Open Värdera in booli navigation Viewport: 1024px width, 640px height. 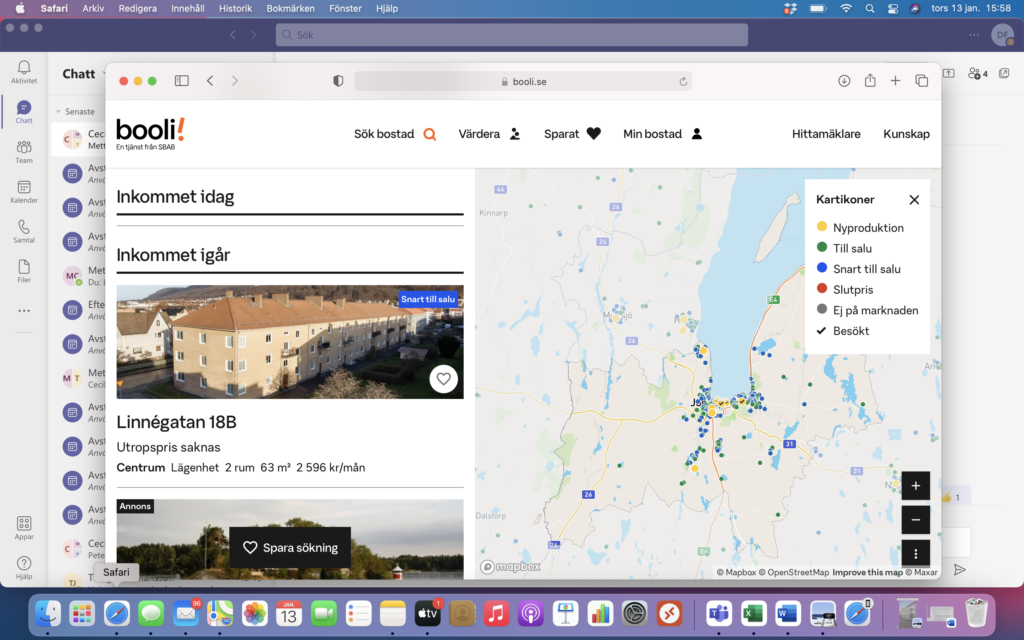489,134
